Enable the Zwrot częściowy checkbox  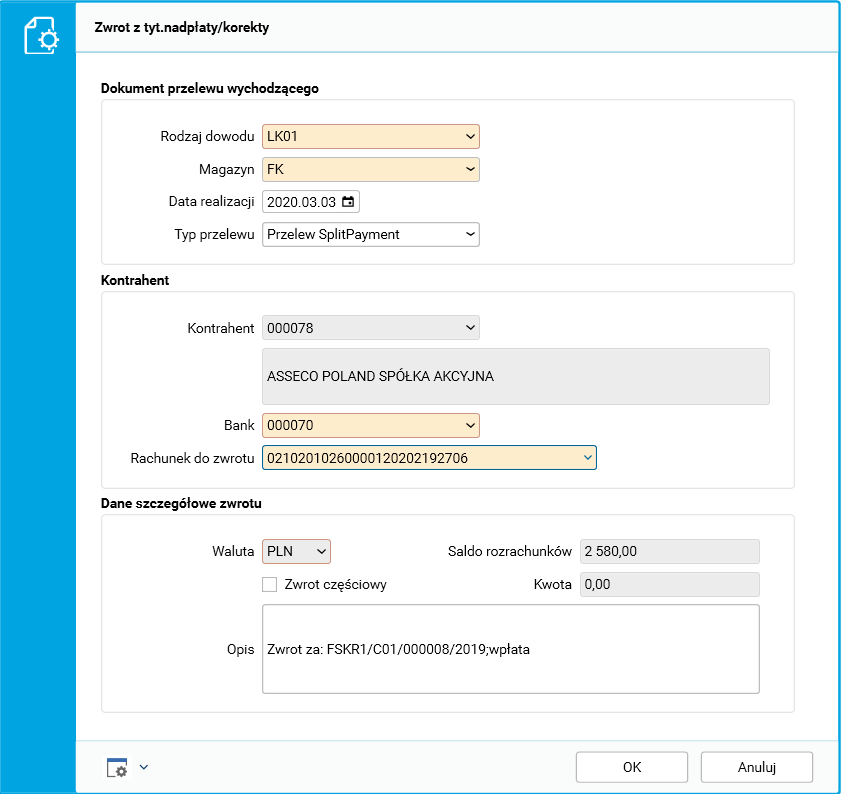pyautogui.click(x=269, y=584)
